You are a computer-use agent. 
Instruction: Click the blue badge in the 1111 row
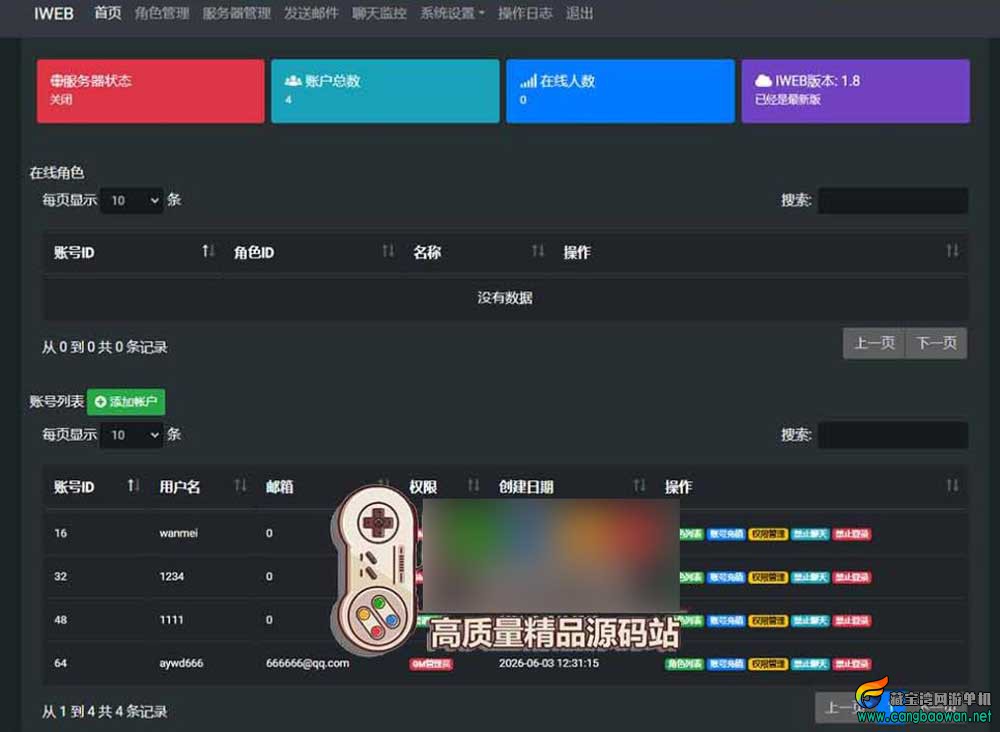coord(726,621)
